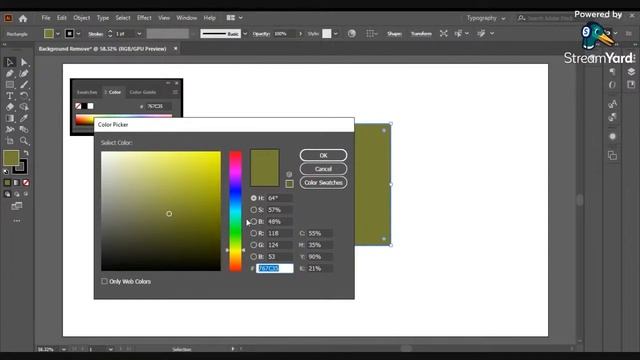
Task: Click inside the color field square
Action: [161, 211]
